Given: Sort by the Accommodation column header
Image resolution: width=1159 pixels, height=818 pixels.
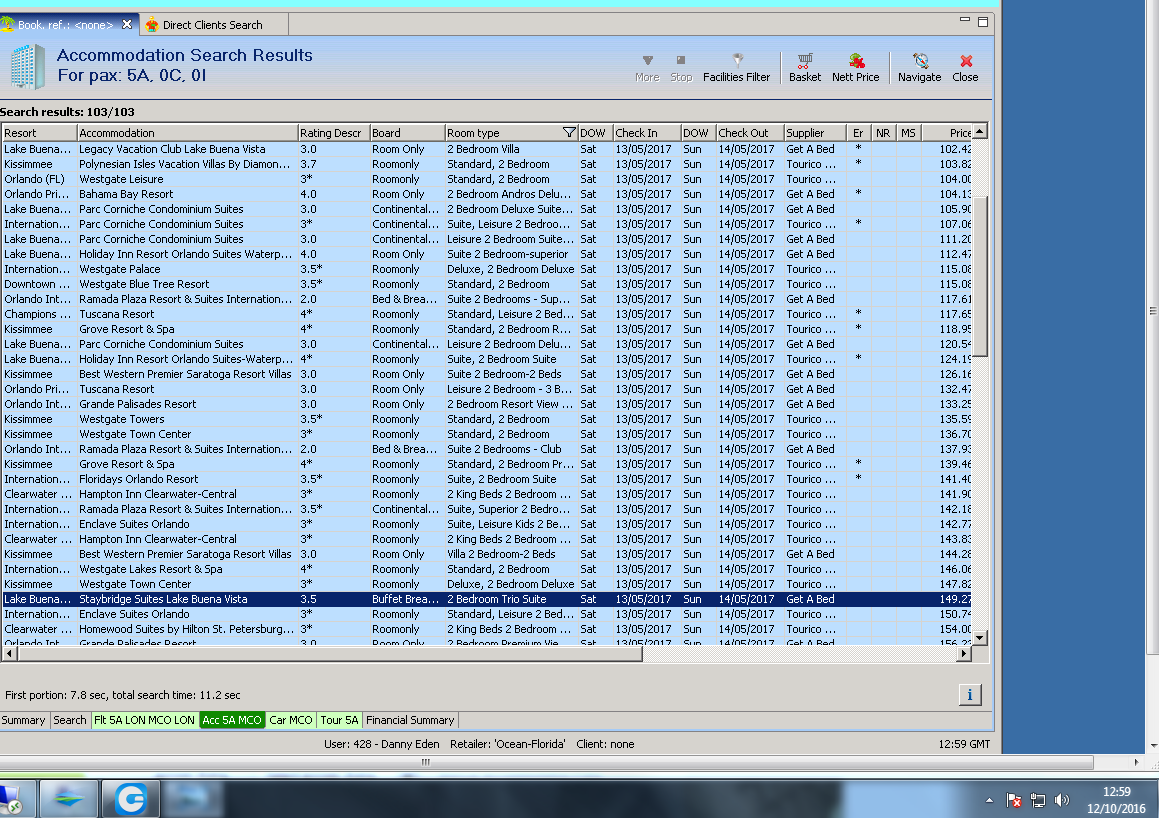Looking at the screenshot, I should click(186, 133).
